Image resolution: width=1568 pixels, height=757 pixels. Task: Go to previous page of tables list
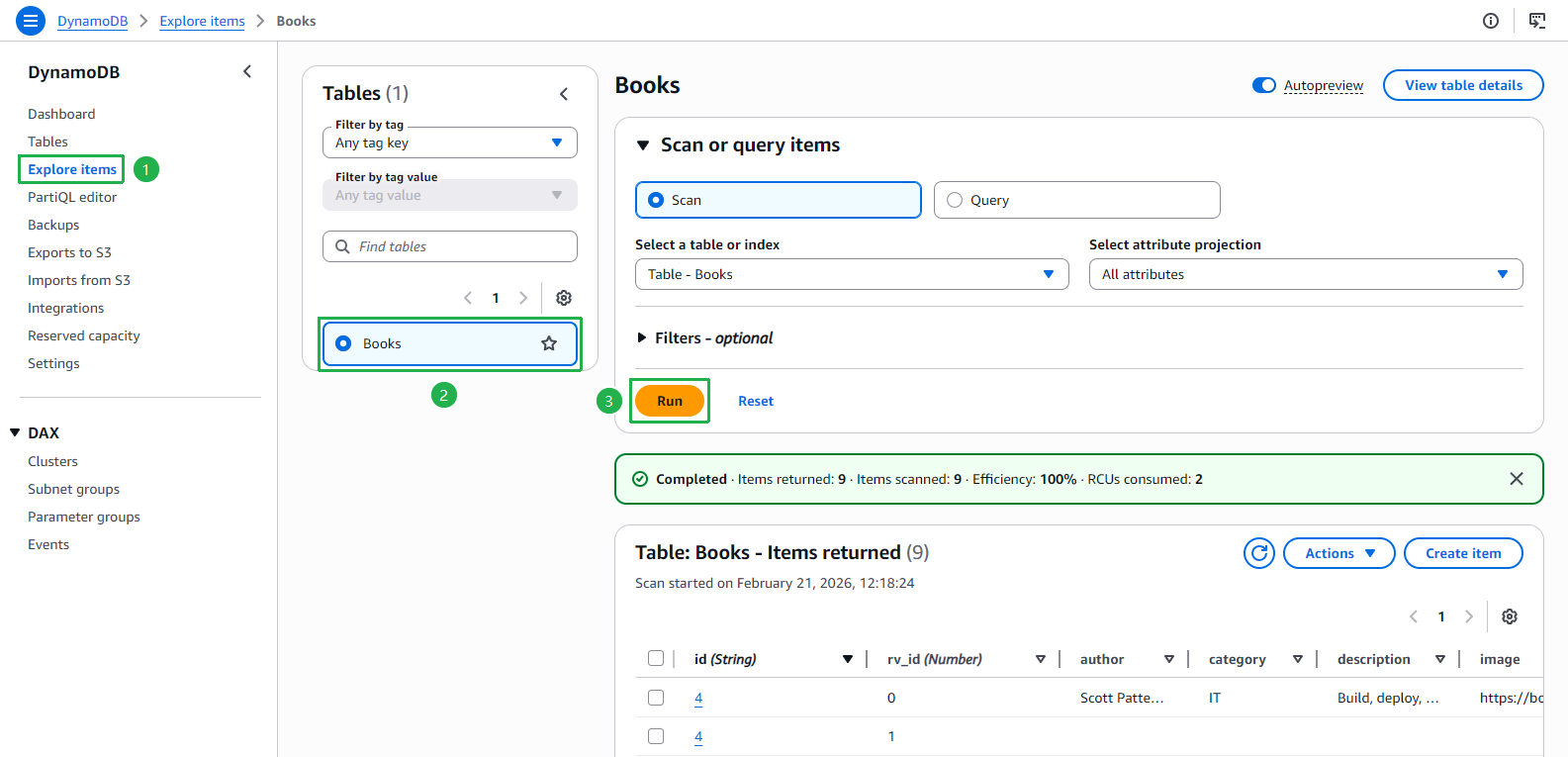pos(468,298)
